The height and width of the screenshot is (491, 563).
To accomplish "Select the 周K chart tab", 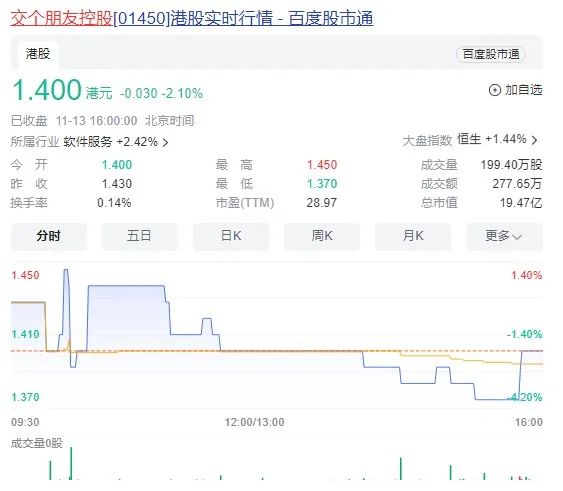I will click(322, 236).
